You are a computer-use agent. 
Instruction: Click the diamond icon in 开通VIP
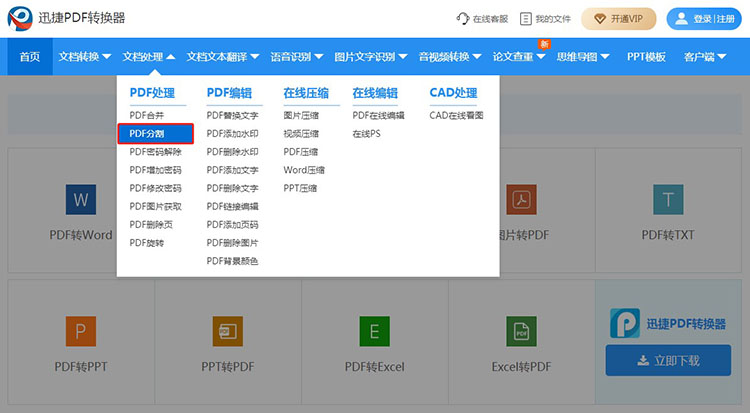(600, 19)
